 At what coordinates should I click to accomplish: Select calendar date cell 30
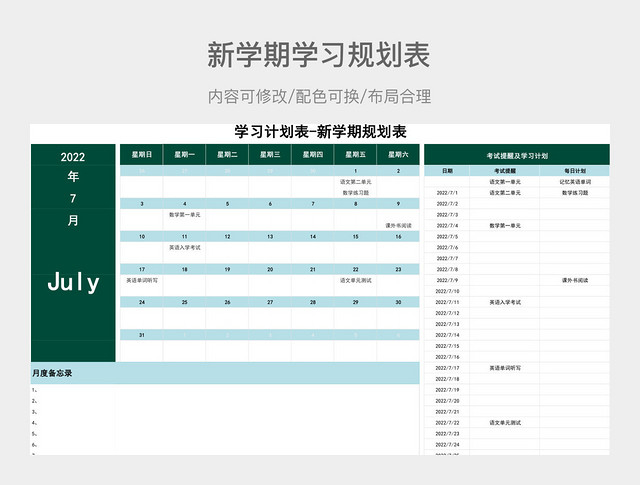click(x=398, y=302)
